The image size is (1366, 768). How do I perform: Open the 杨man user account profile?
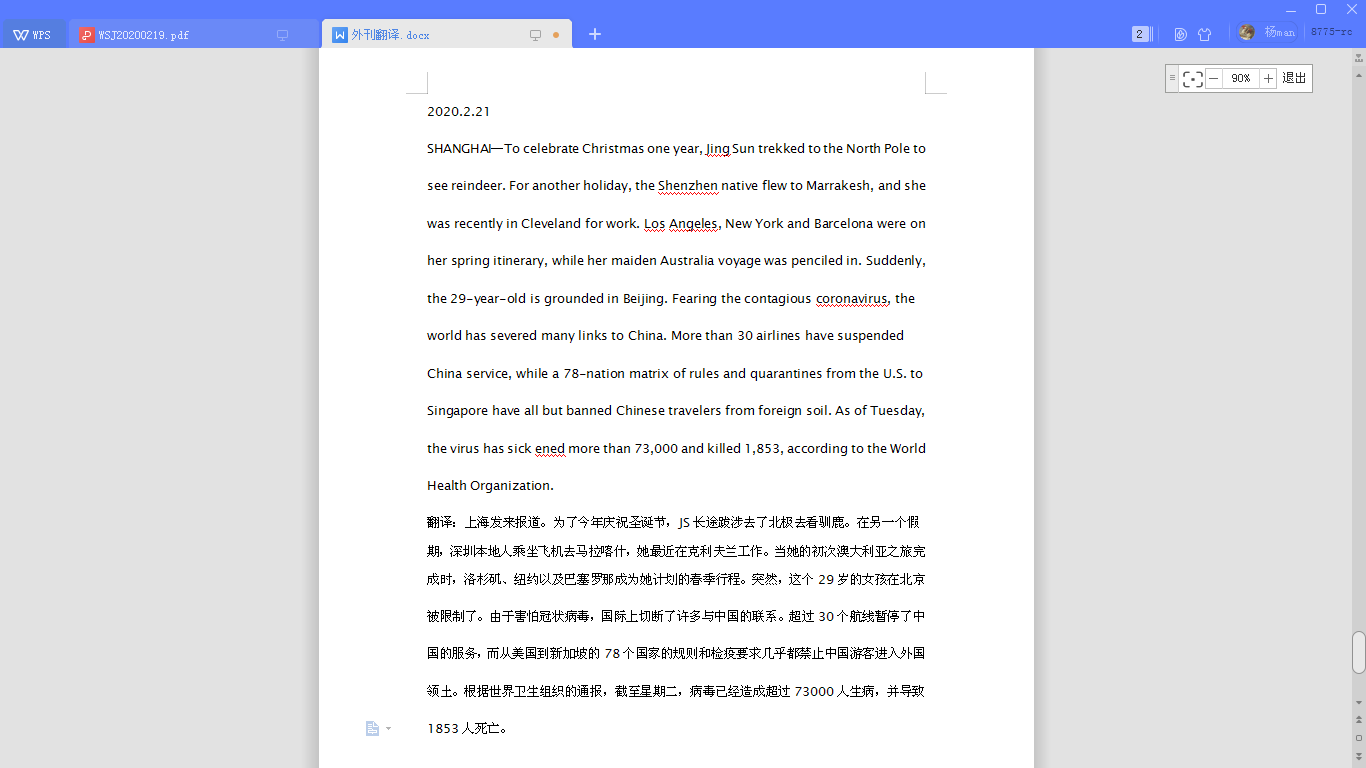point(1266,32)
